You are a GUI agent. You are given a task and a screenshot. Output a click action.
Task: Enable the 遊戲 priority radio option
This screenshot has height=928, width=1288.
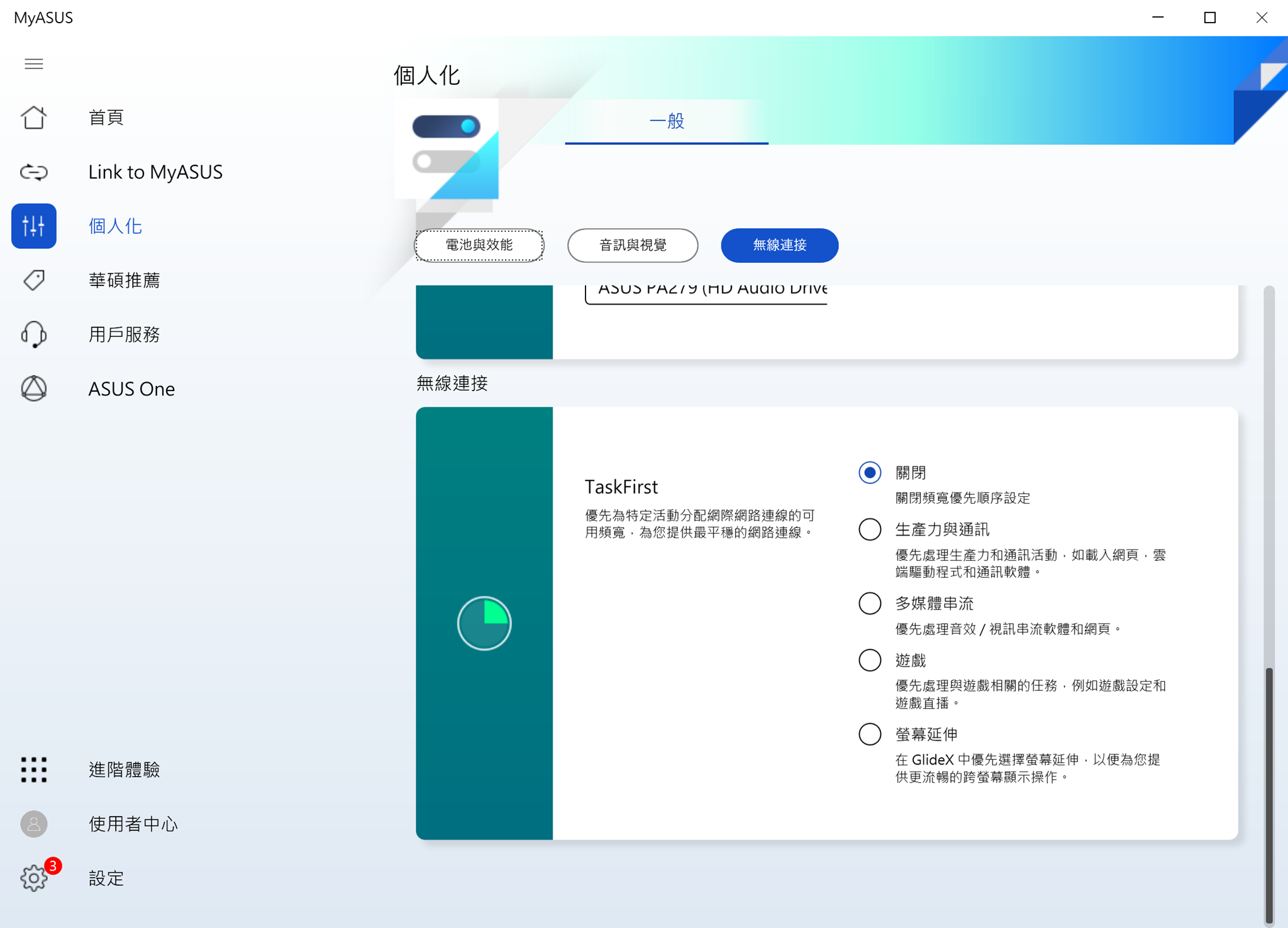tap(870, 660)
